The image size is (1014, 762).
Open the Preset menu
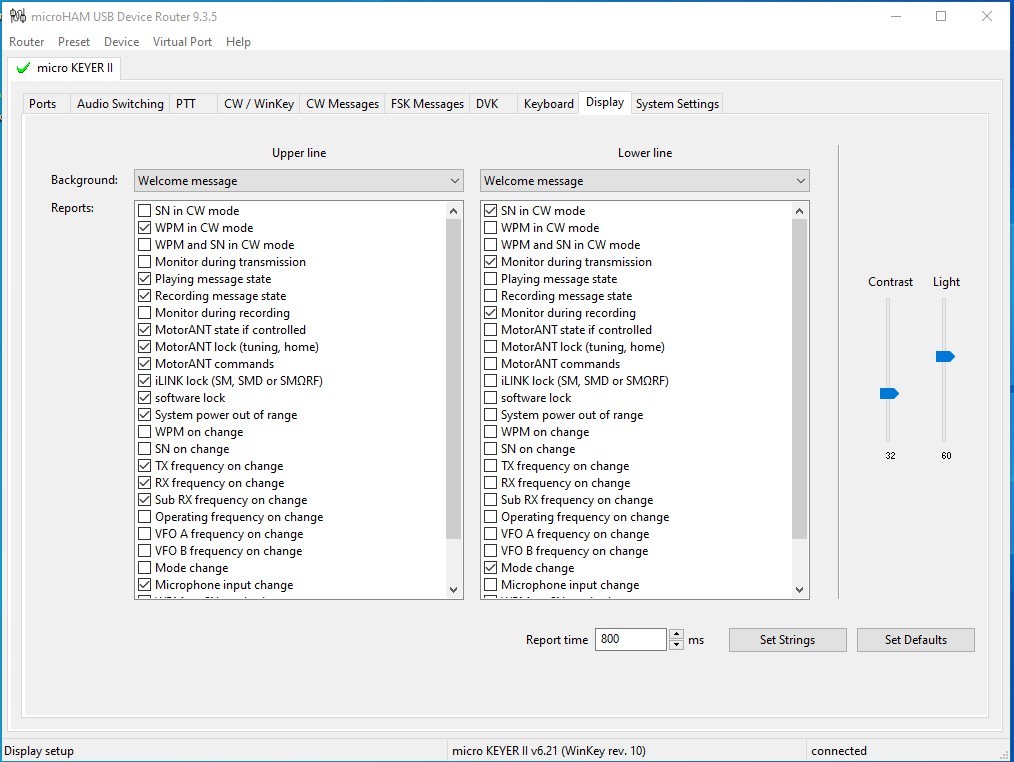pos(74,42)
